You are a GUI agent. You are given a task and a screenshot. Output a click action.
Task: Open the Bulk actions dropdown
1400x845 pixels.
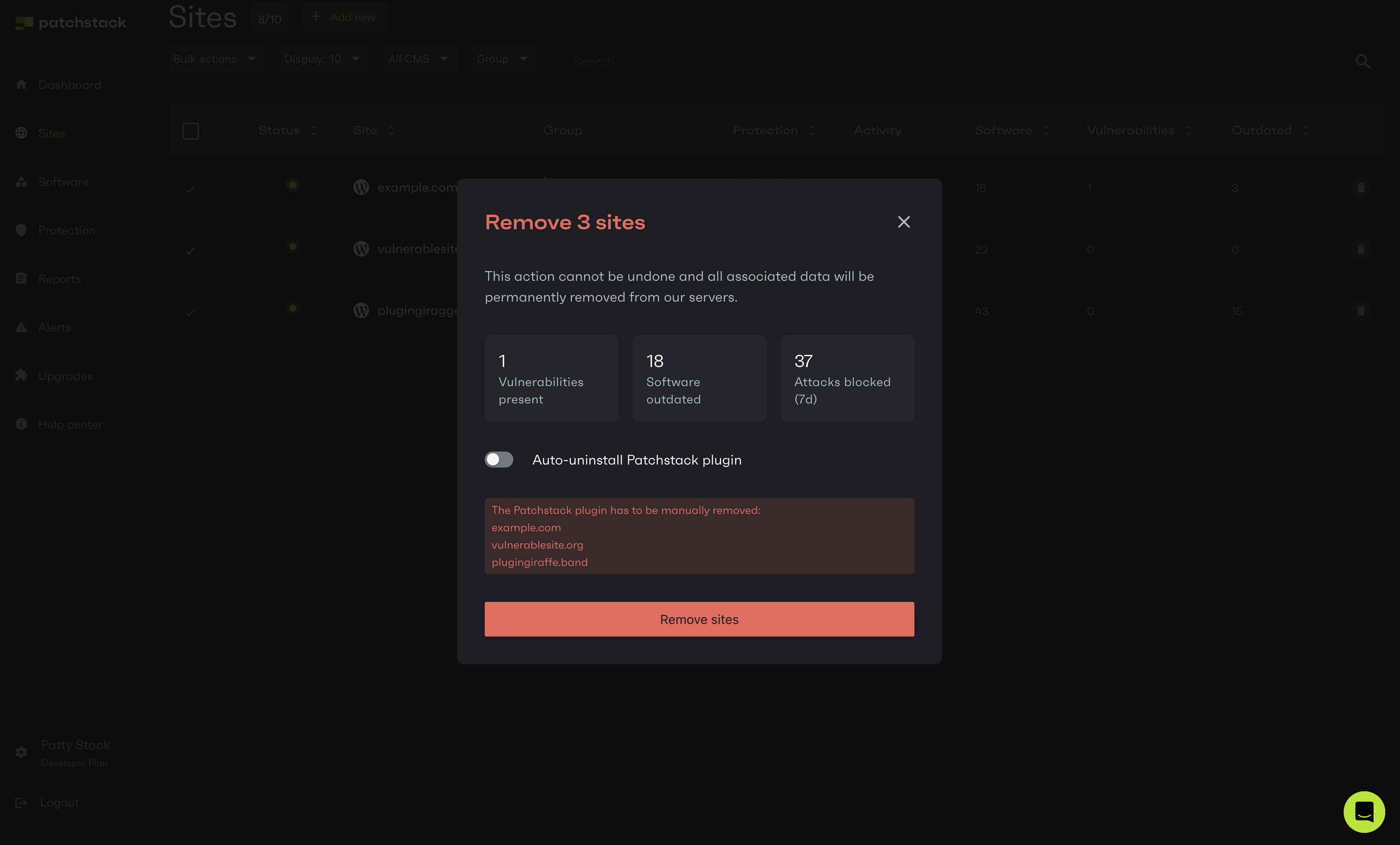(x=215, y=59)
